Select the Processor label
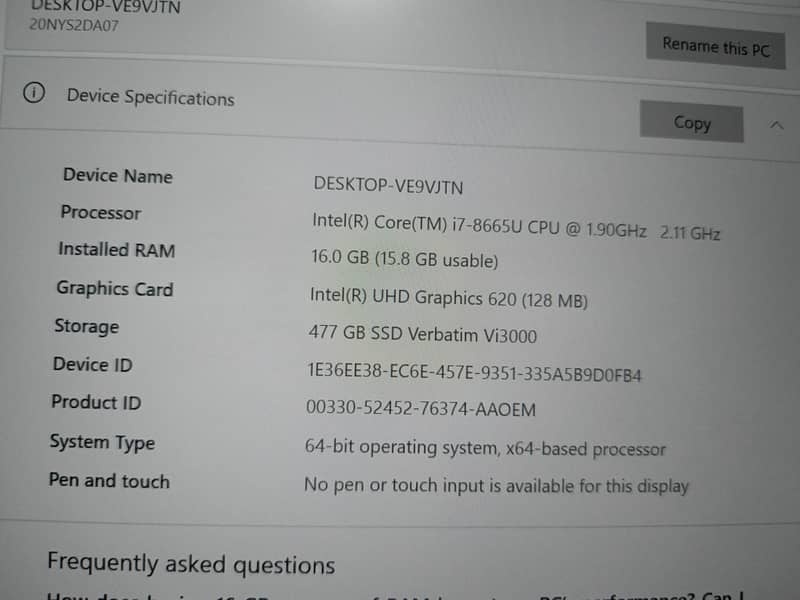800x600 pixels. tap(101, 212)
